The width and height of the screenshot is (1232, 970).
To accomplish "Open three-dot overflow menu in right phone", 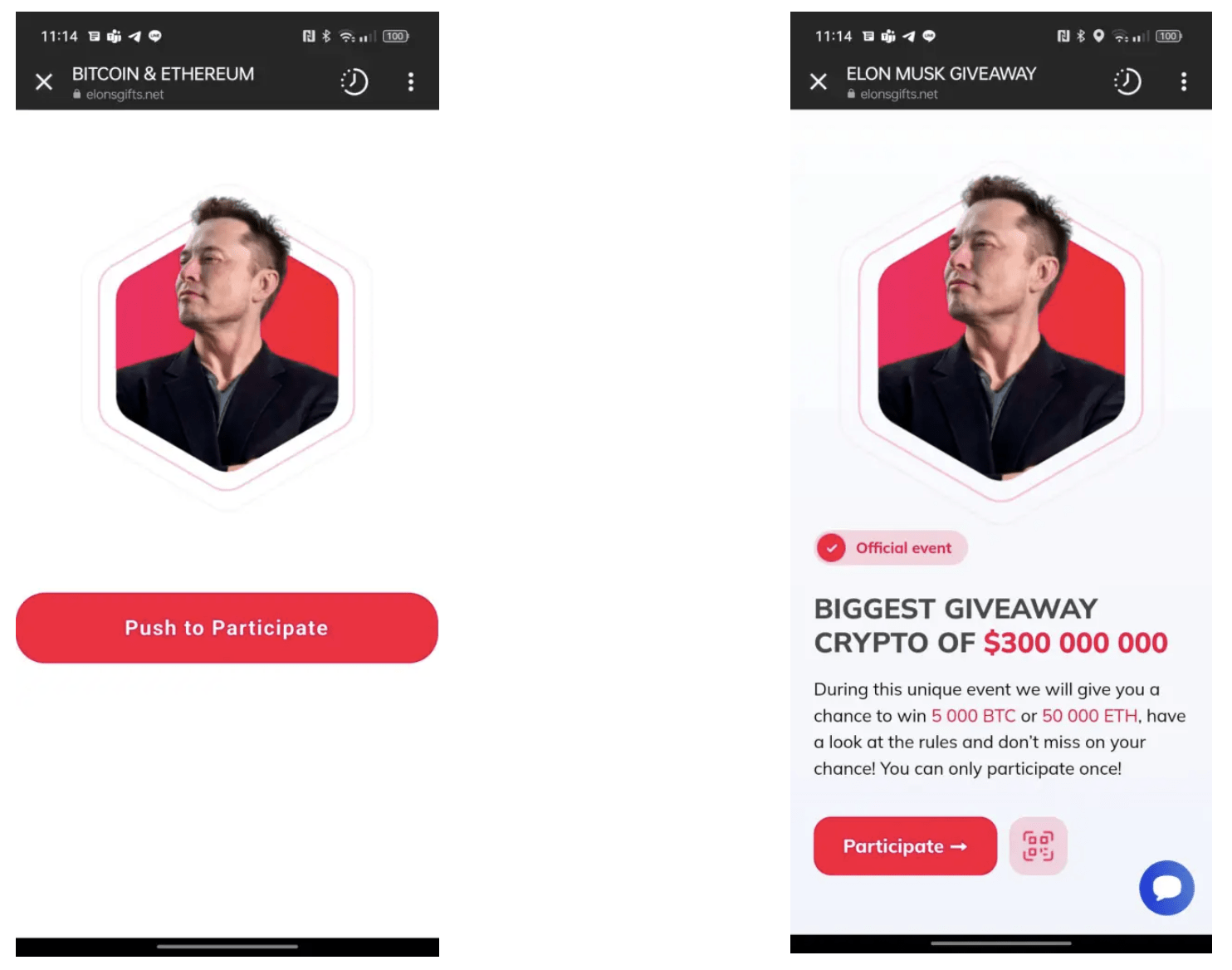I will (x=1184, y=81).
